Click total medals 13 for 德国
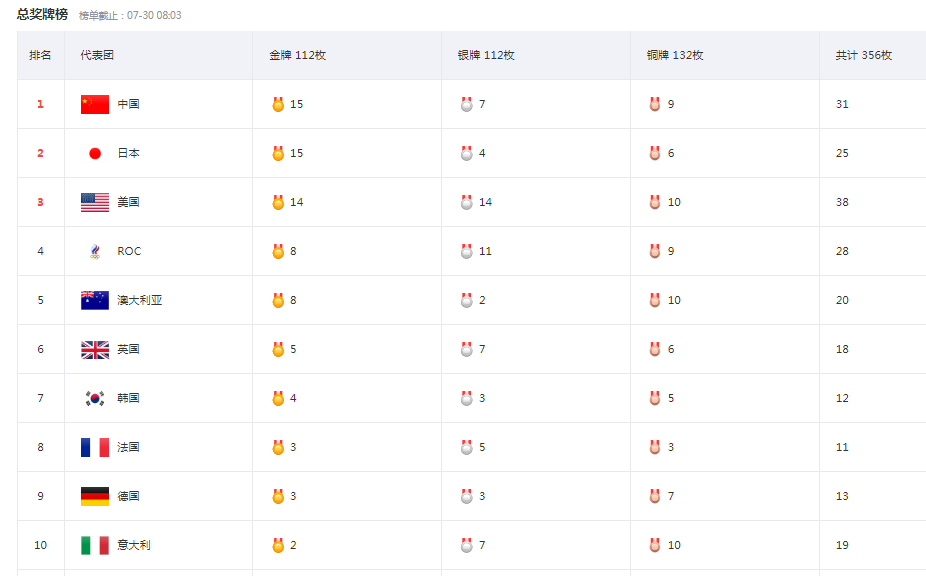 (x=842, y=497)
